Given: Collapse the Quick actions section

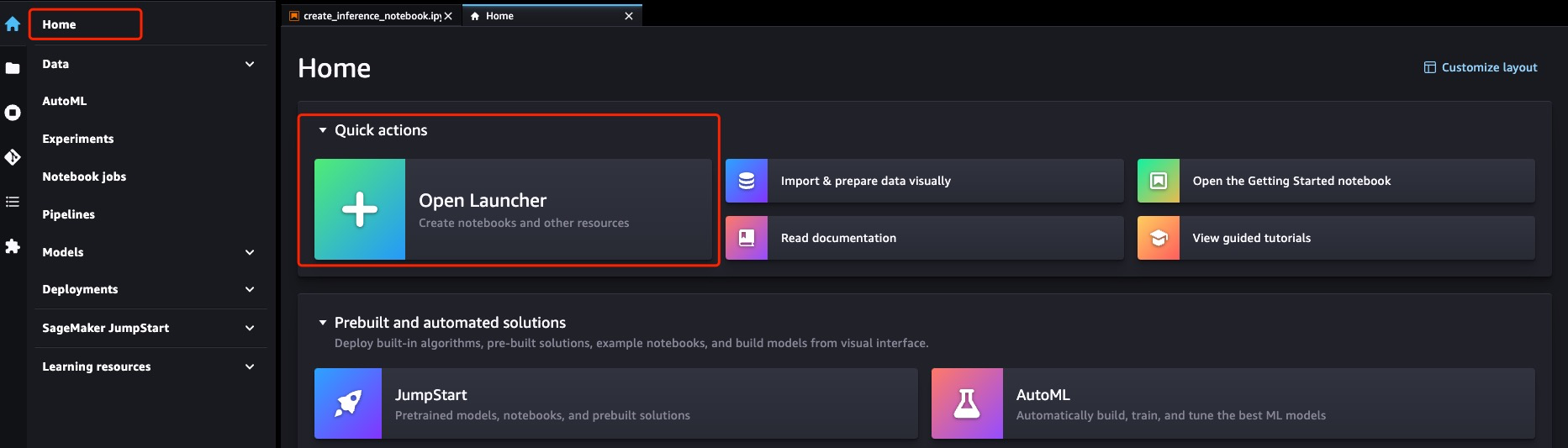Looking at the screenshot, I should tap(323, 130).
